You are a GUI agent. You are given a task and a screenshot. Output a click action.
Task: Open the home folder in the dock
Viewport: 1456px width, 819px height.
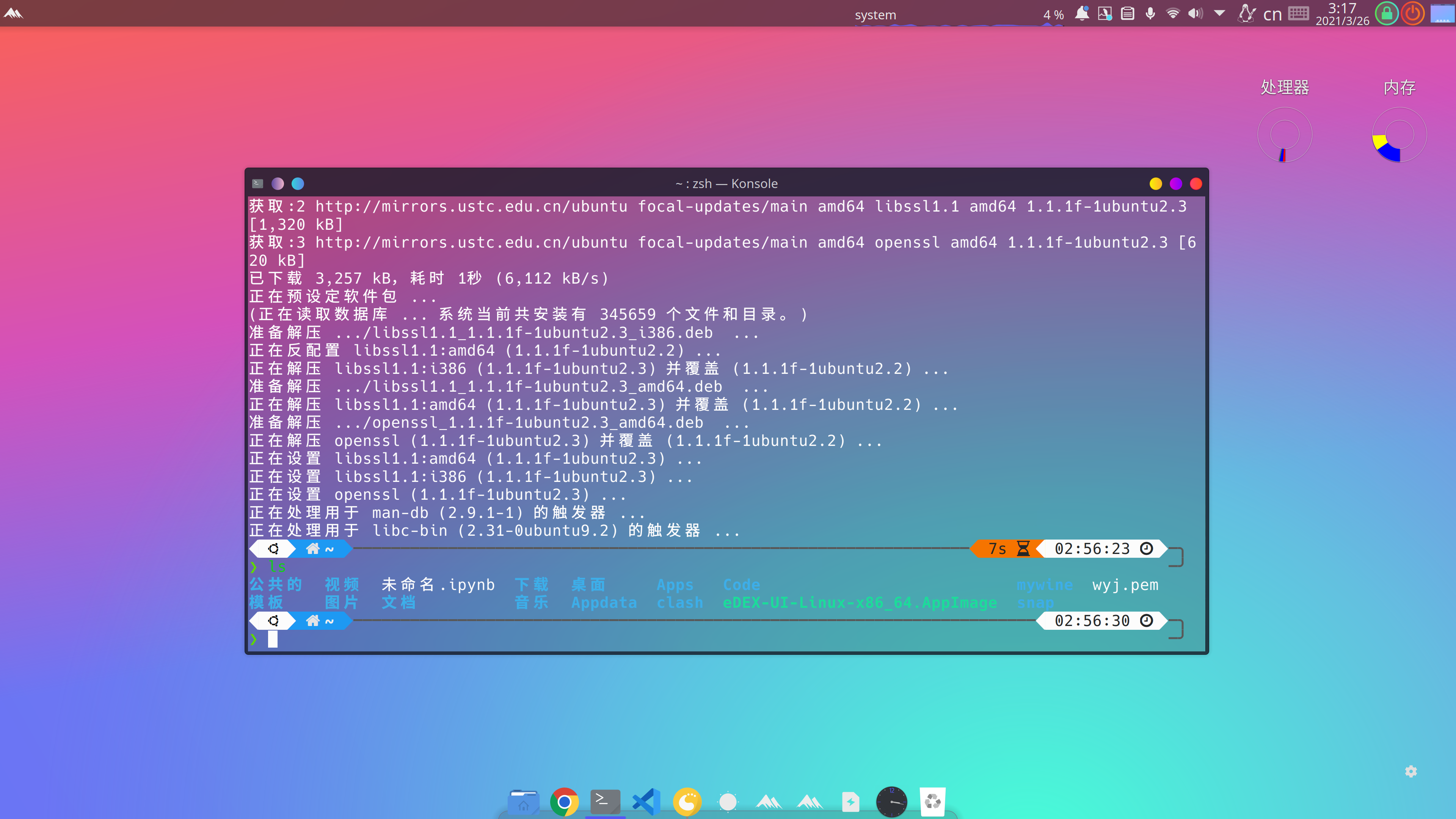[x=523, y=802]
